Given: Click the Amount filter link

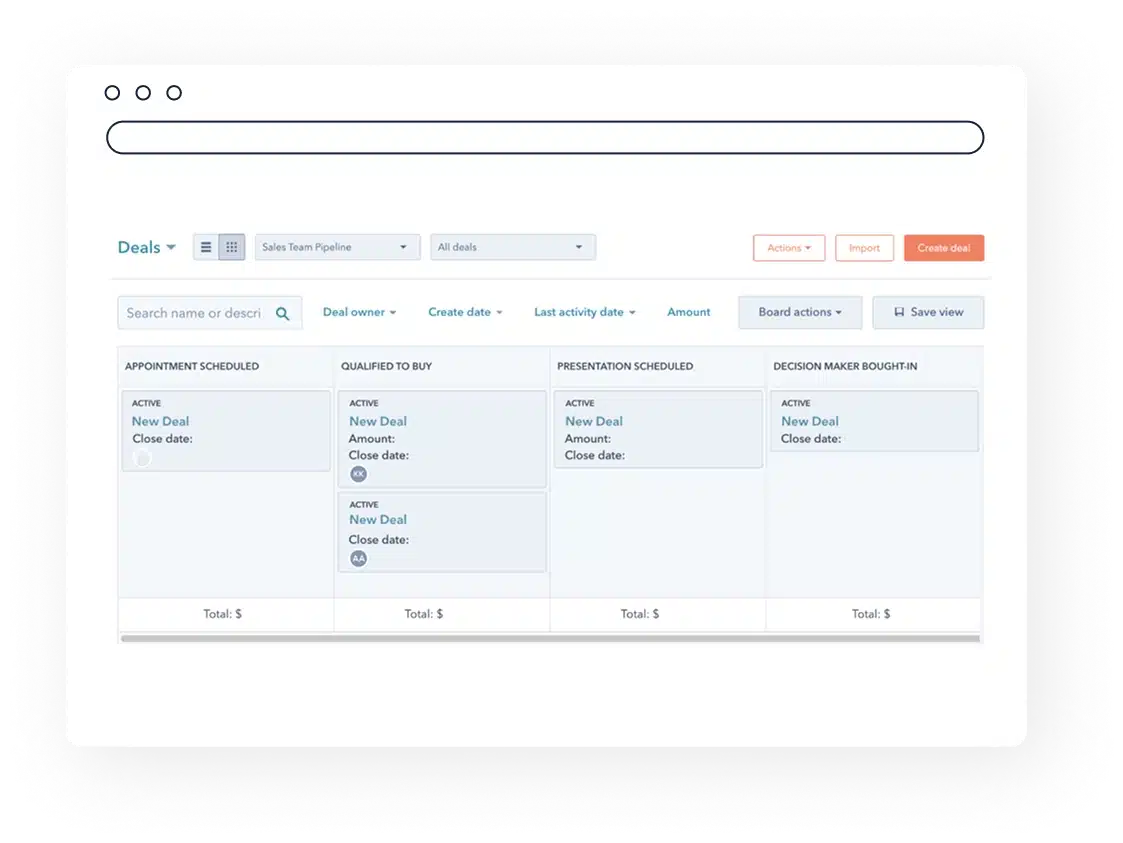Looking at the screenshot, I should 689,312.
